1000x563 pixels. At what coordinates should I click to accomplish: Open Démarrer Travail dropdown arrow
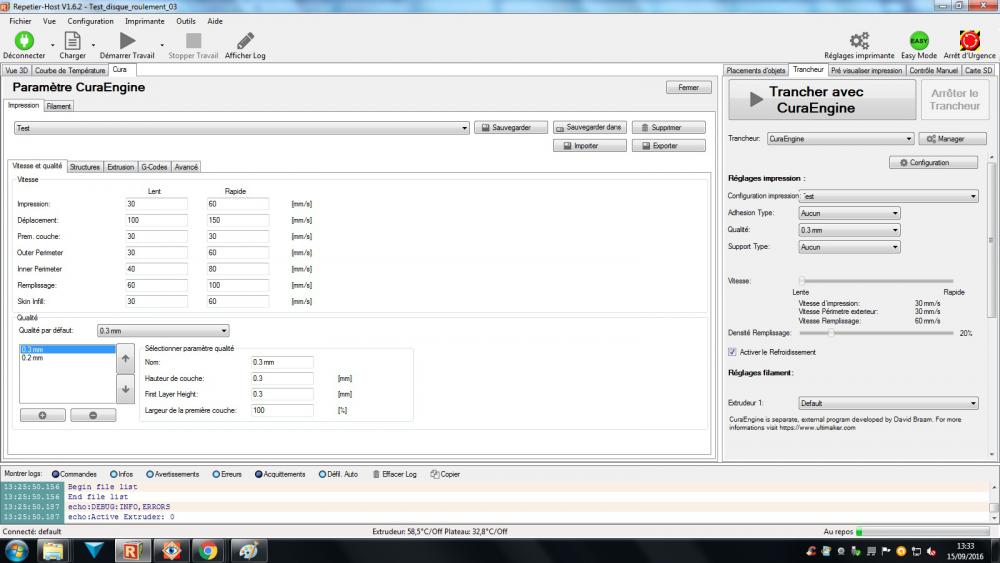(x=162, y=45)
